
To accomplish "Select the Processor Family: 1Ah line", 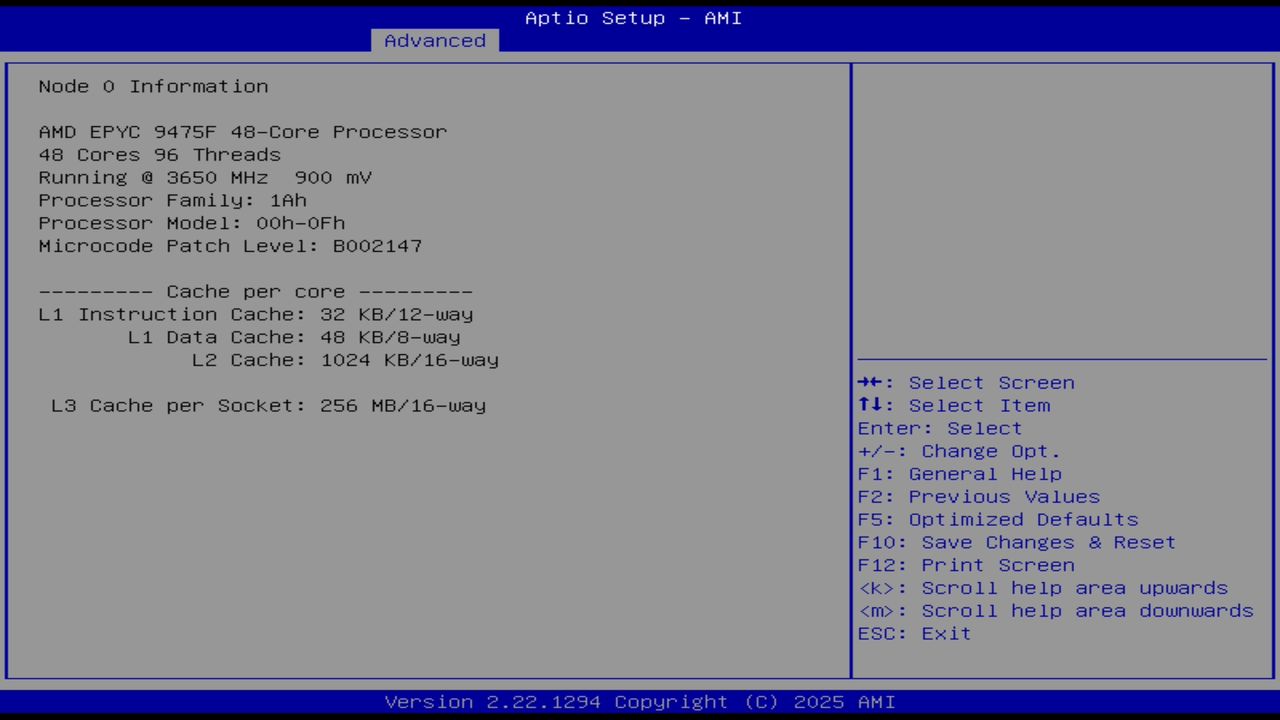I will pos(172,200).
